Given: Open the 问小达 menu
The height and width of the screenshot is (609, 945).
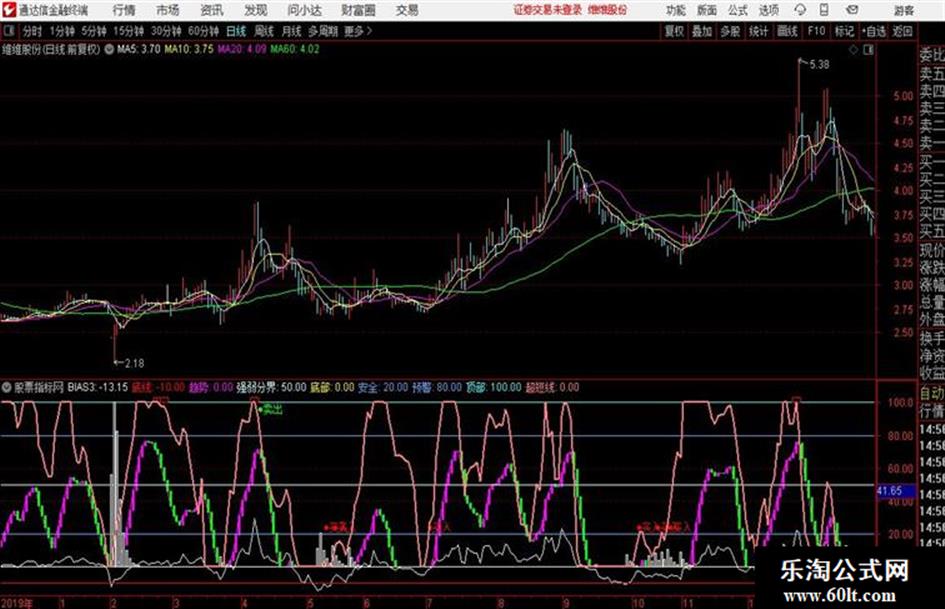Looking at the screenshot, I should (304, 10).
